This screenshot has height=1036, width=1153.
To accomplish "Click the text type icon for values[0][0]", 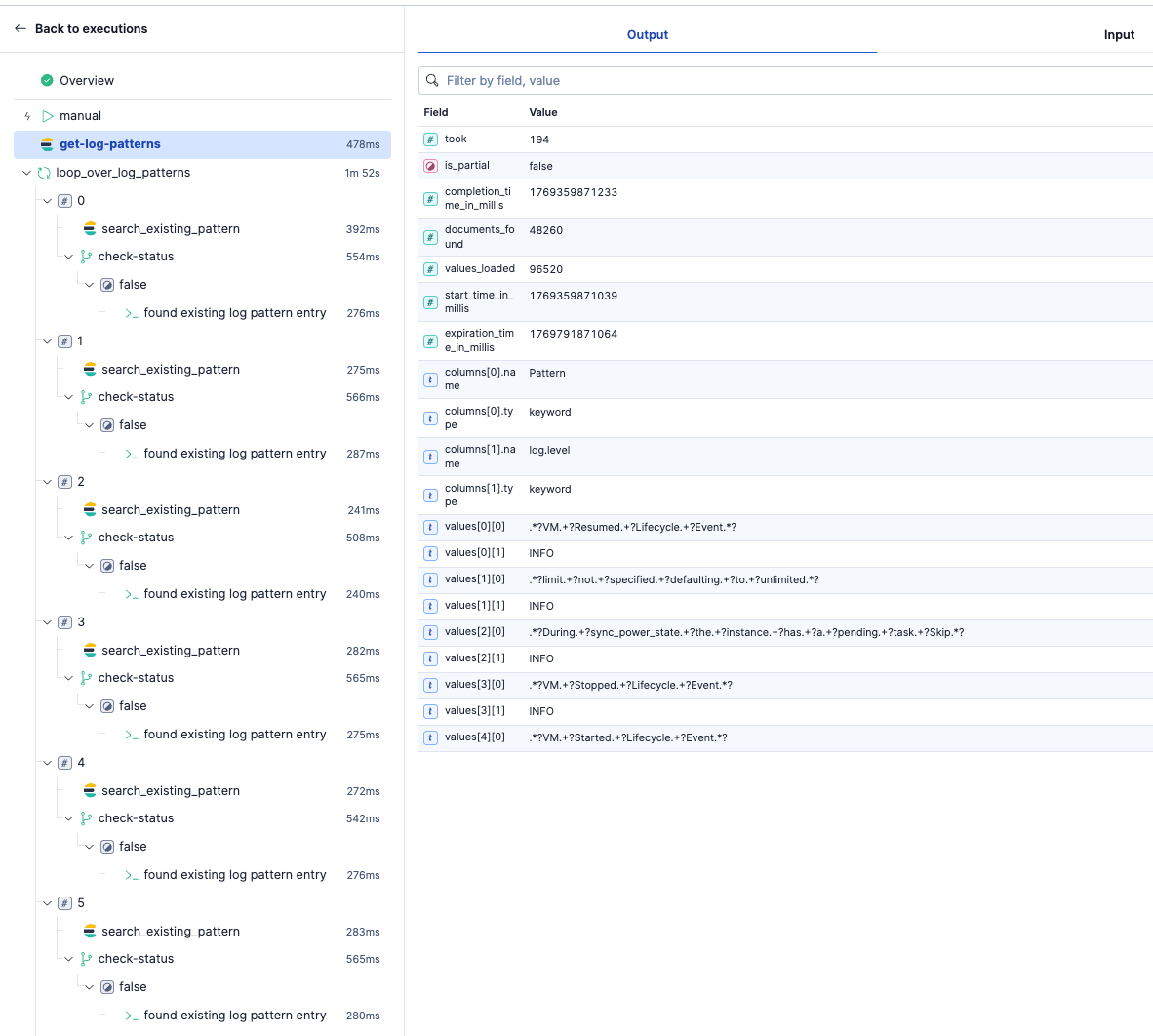I will (x=431, y=527).
